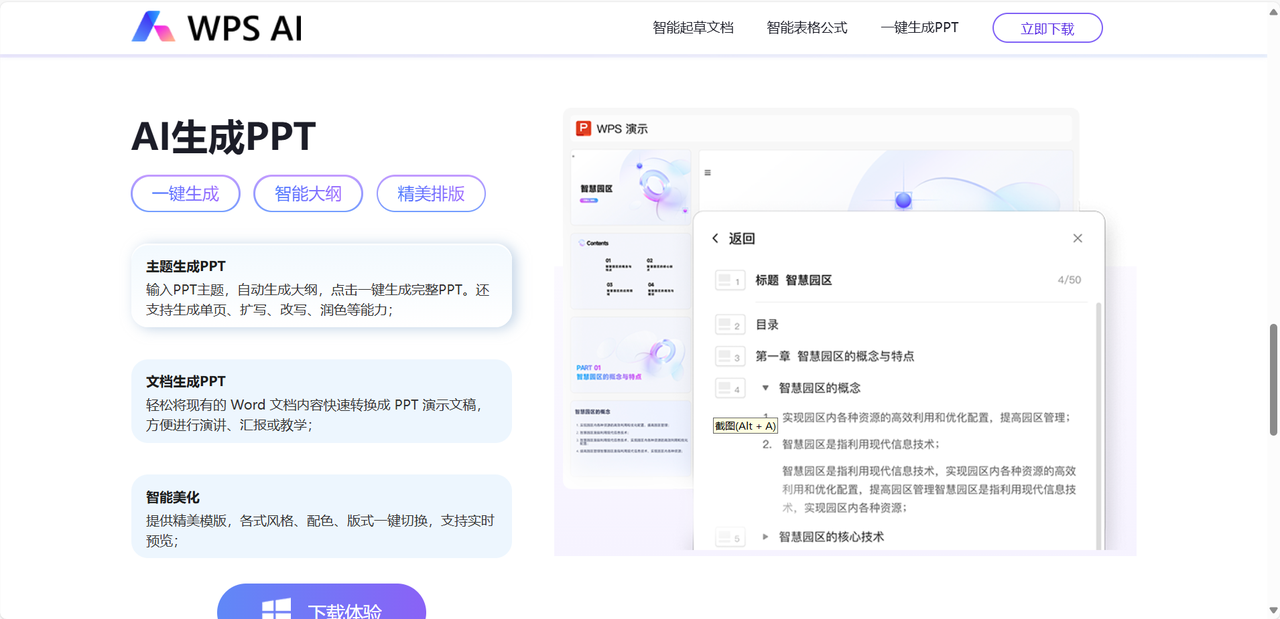Viewport: 1280px width, 619px height.
Task: Click outline text 第一章 智慧园区的概念与特点
Action: (835, 356)
